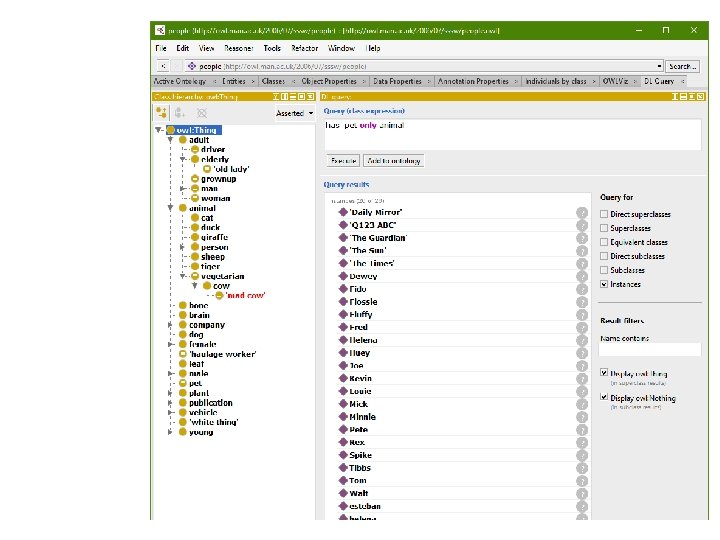Click into the query class expression box

pos(512,135)
